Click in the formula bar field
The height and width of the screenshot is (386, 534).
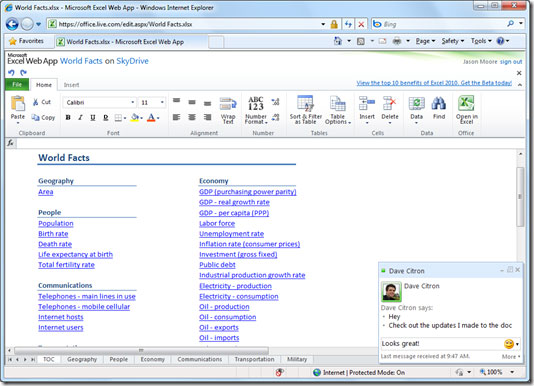[x=269, y=143]
